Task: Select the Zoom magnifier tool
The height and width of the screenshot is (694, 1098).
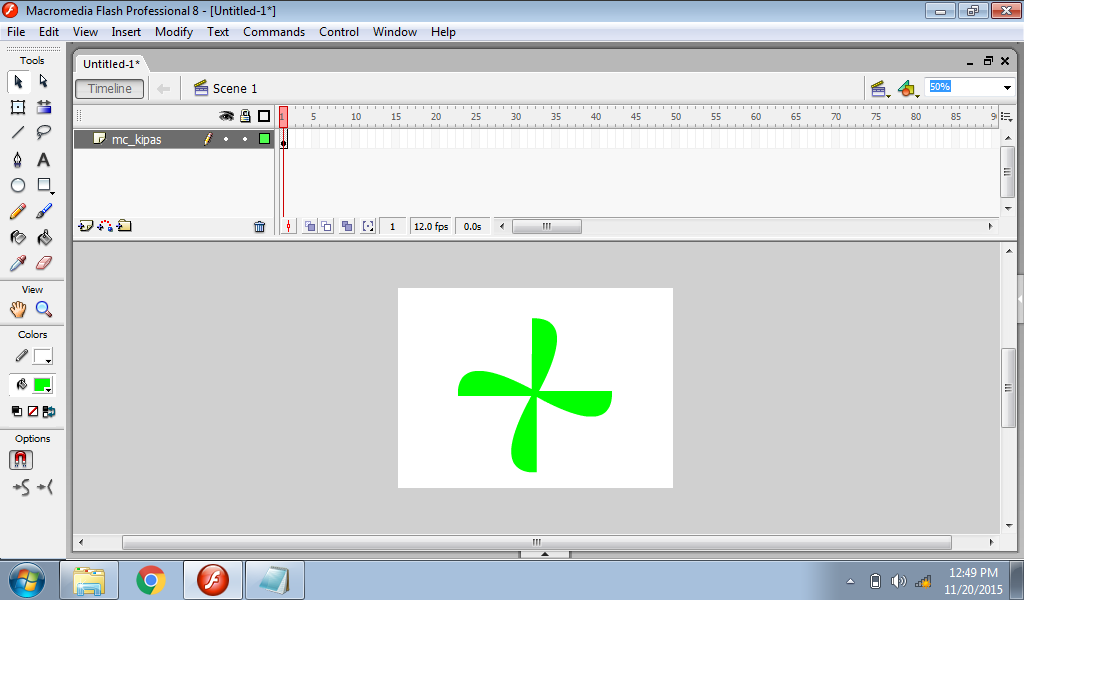Action: 43,309
